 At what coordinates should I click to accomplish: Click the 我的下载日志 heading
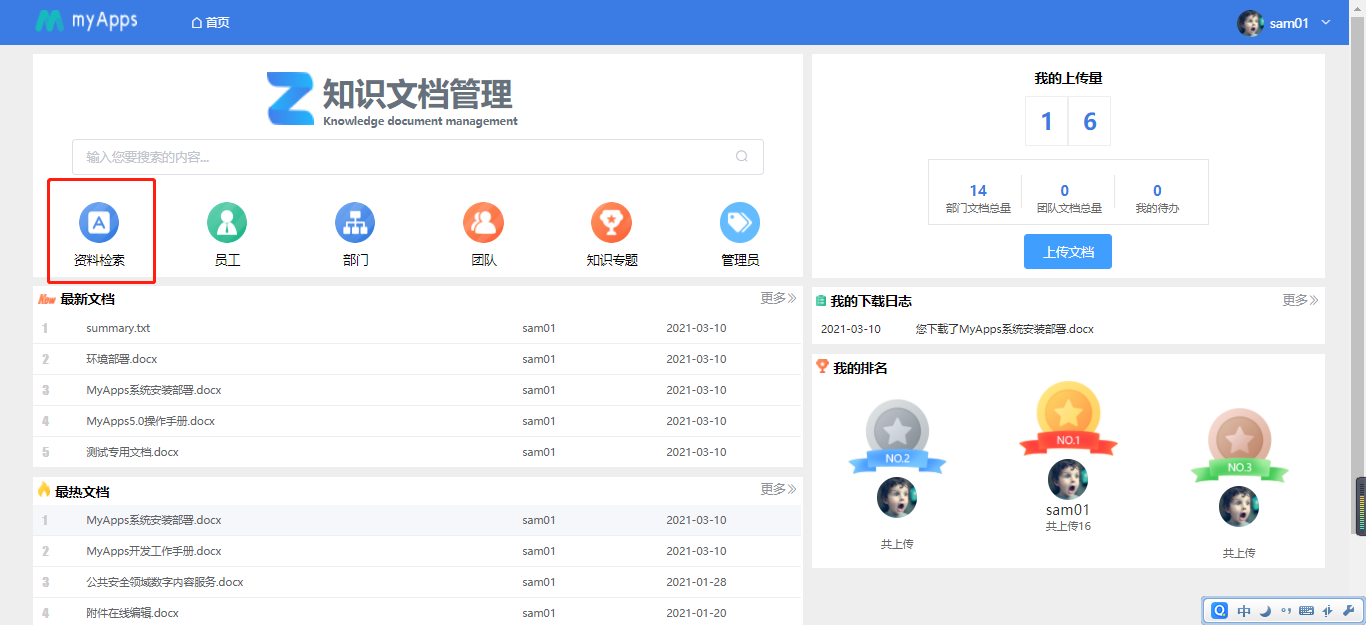click(x=871, y=301)
